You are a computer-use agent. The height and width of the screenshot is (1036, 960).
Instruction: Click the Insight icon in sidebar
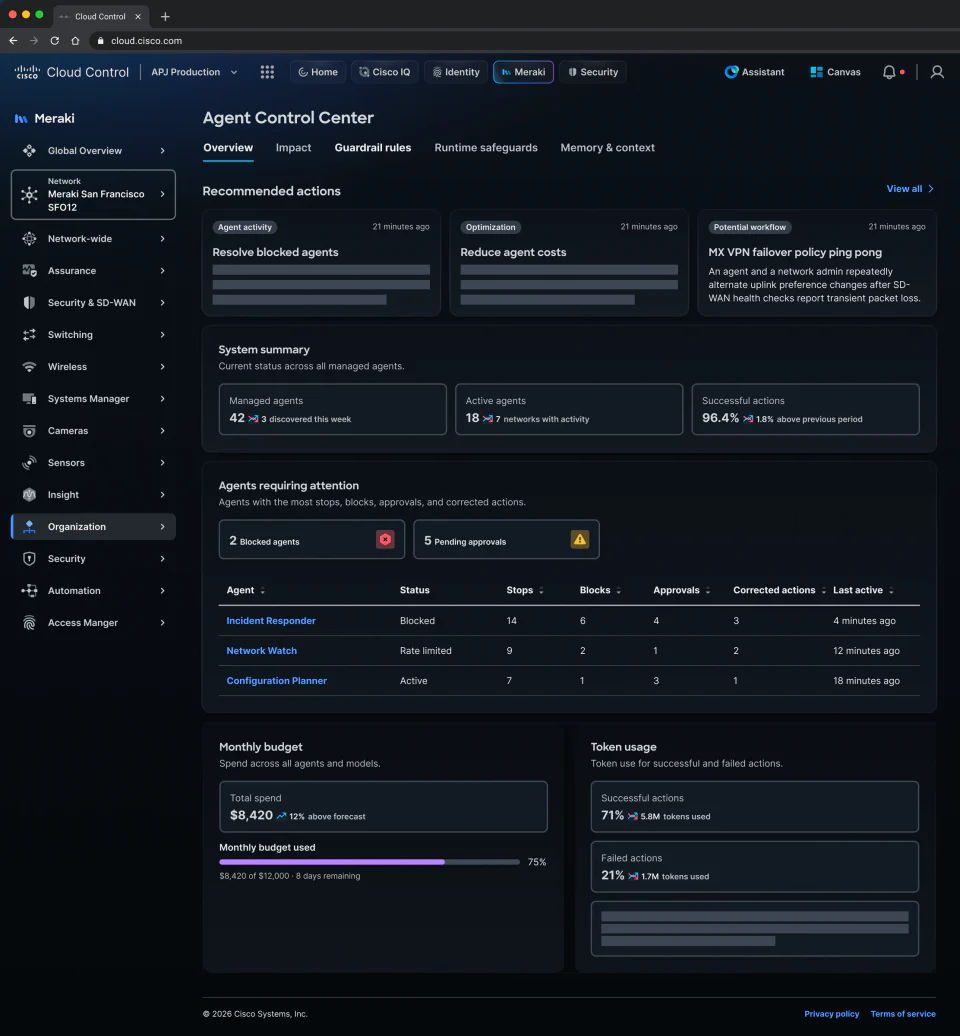click(x=29, y=495)
